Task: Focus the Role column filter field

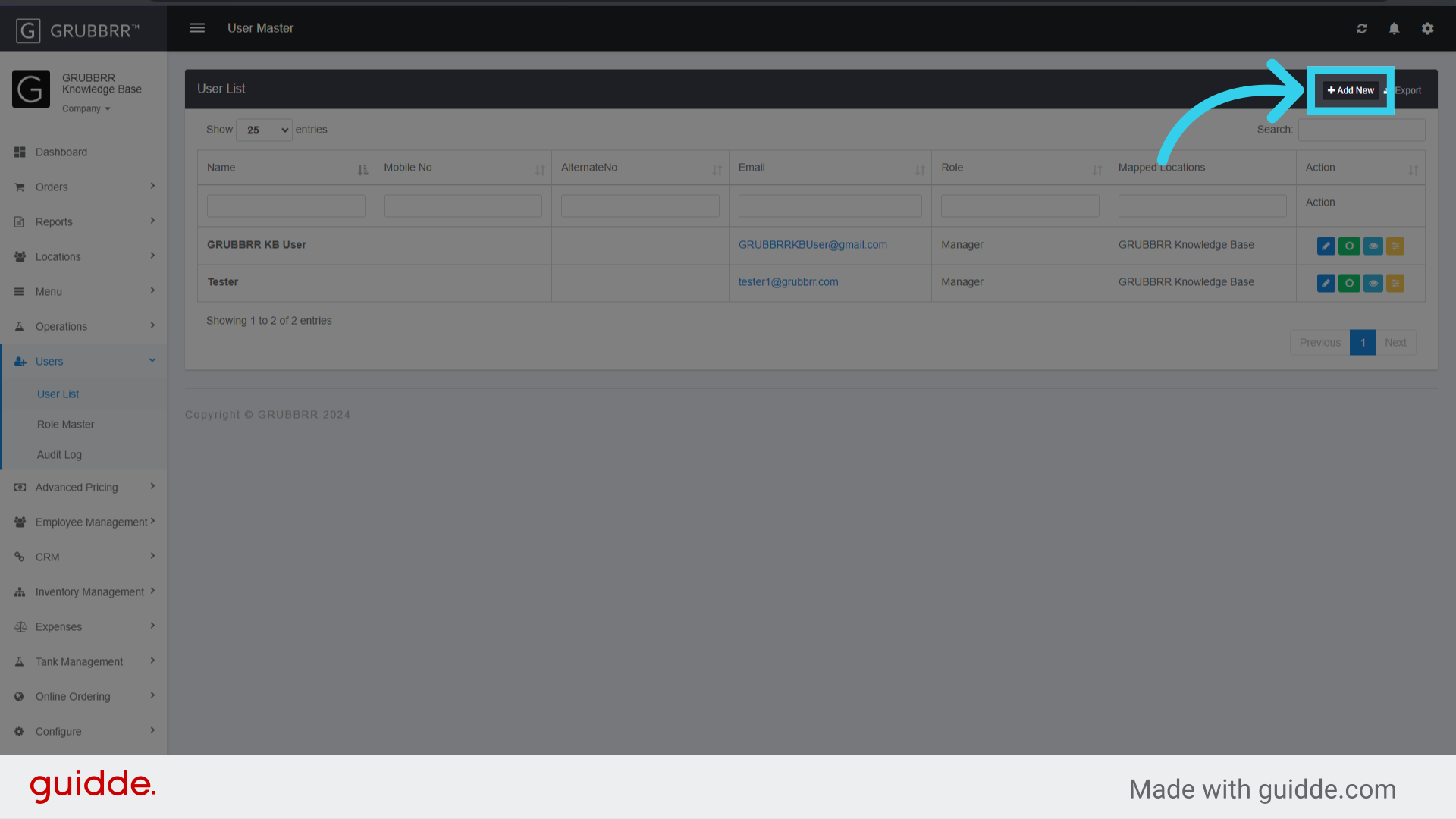Action: (1020, 206)
